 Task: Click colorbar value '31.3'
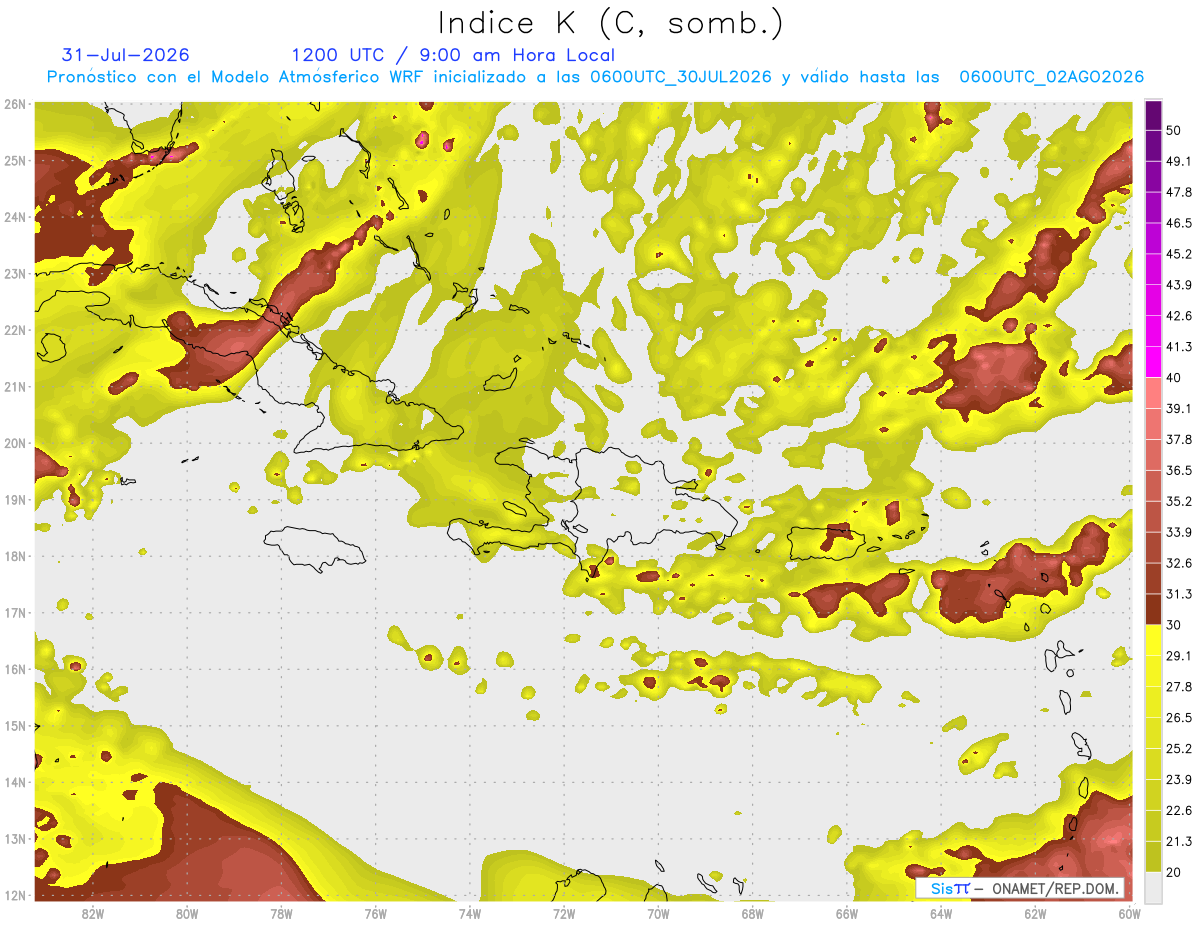pos(1179,594)
